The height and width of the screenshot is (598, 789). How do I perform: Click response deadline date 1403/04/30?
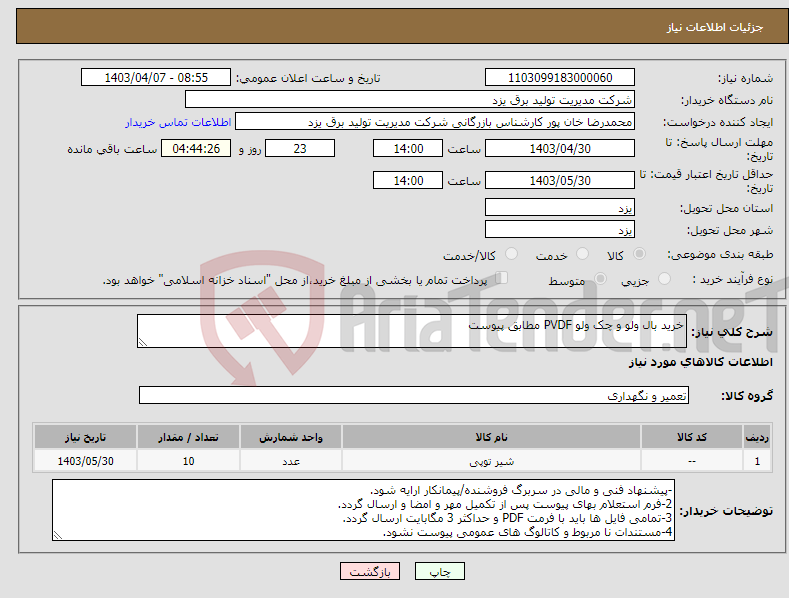pos(560,148)
